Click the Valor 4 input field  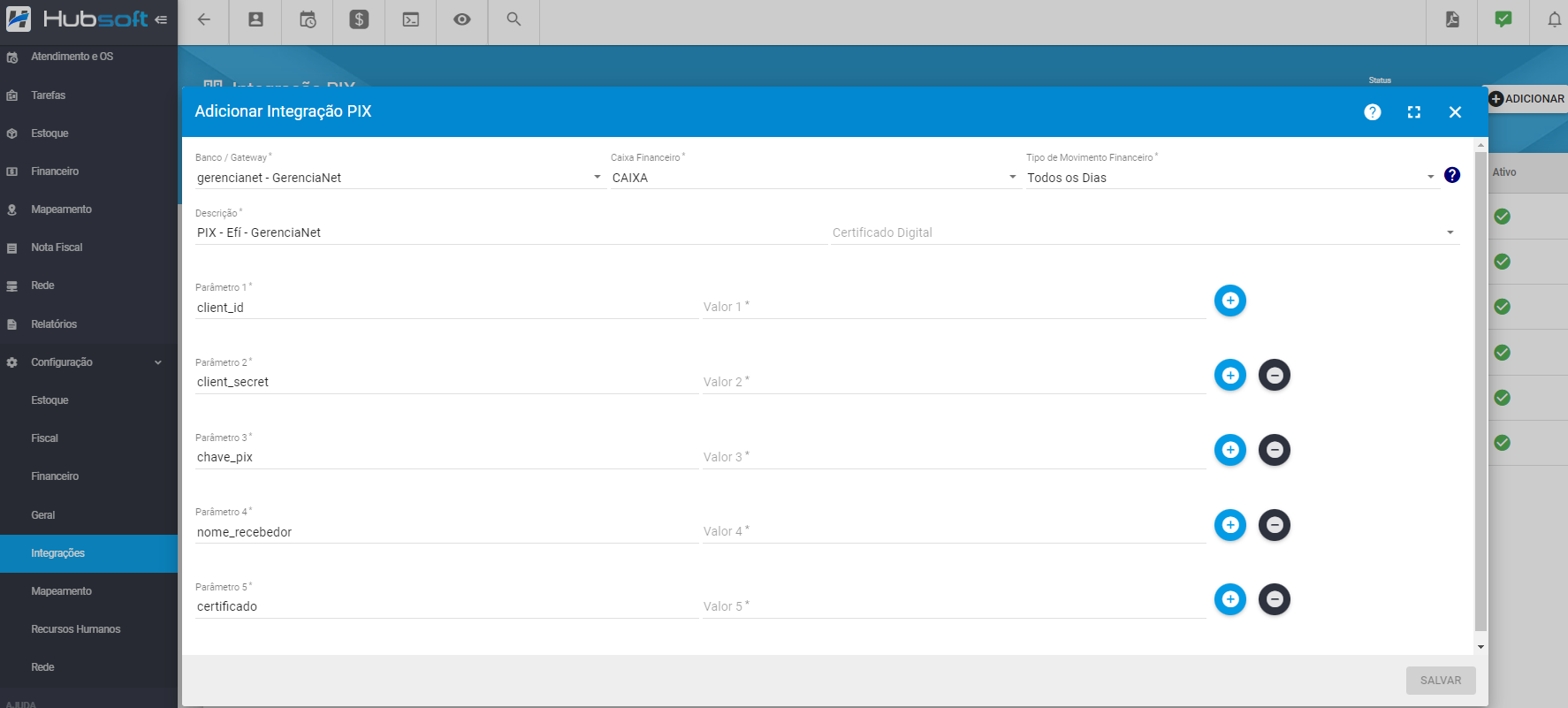(x=954, y=531)
